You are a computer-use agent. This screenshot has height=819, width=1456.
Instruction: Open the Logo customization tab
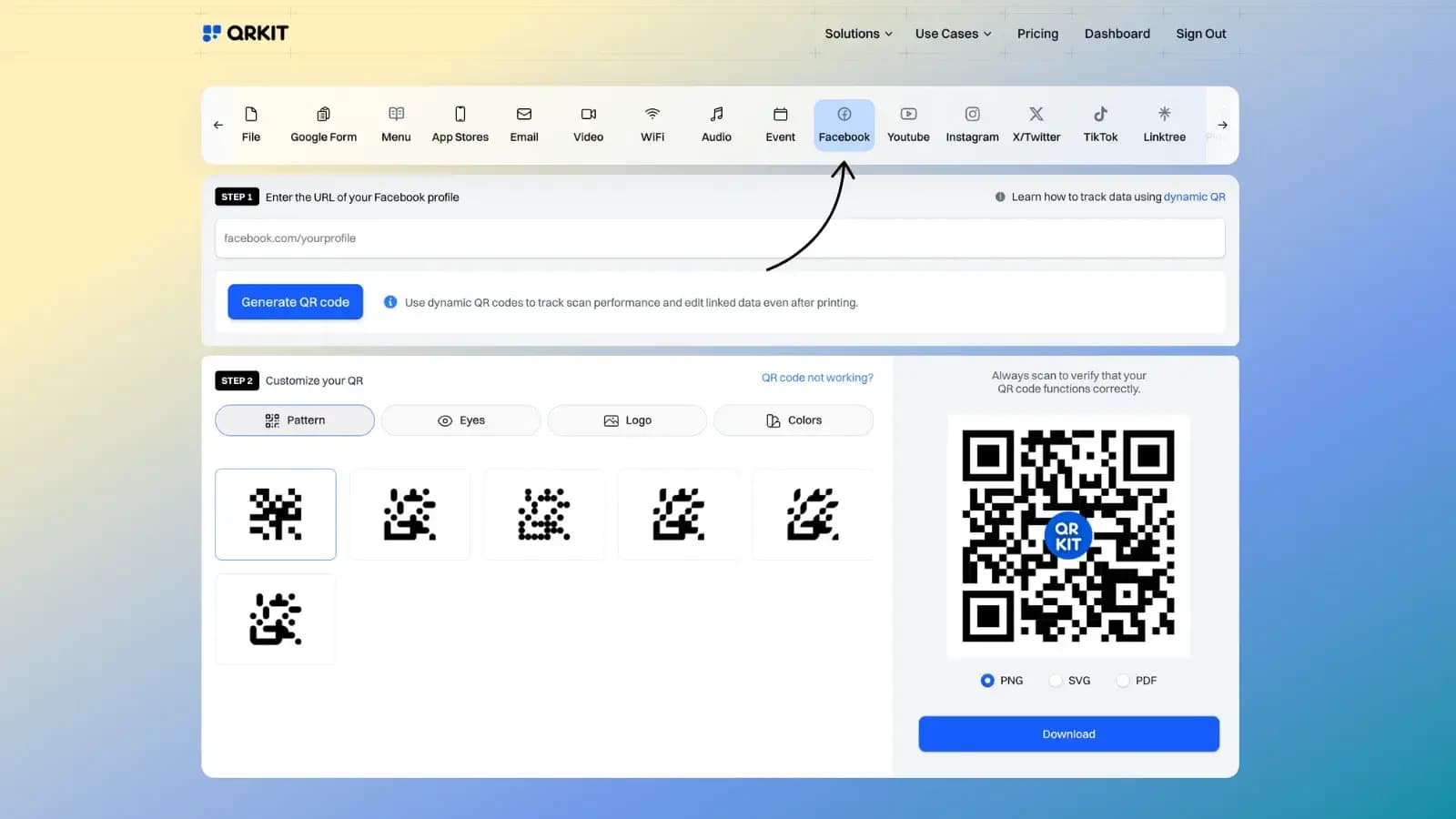coord(626,420)
